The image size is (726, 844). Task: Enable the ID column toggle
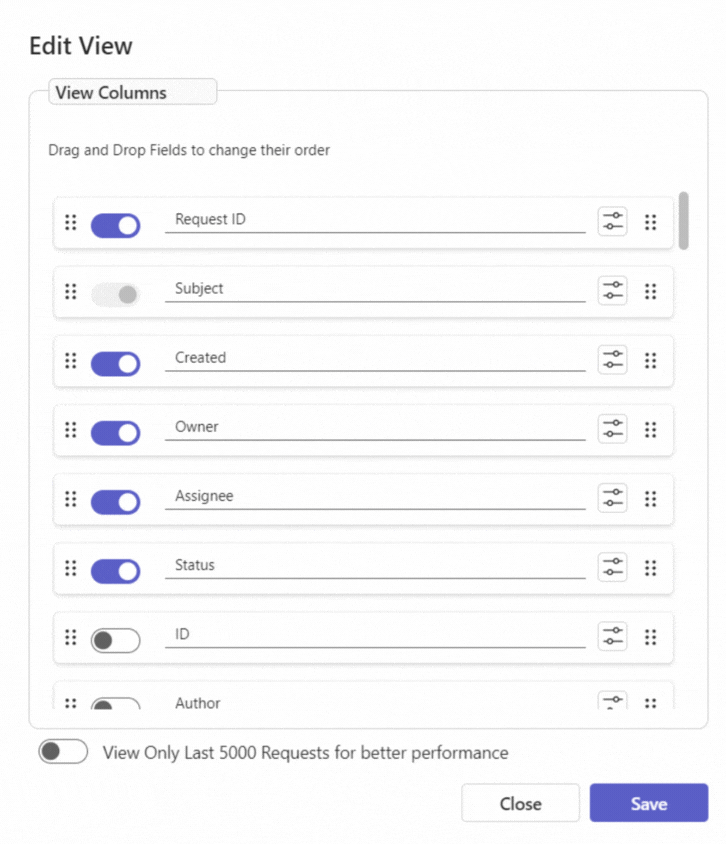(x=115, y=641)
